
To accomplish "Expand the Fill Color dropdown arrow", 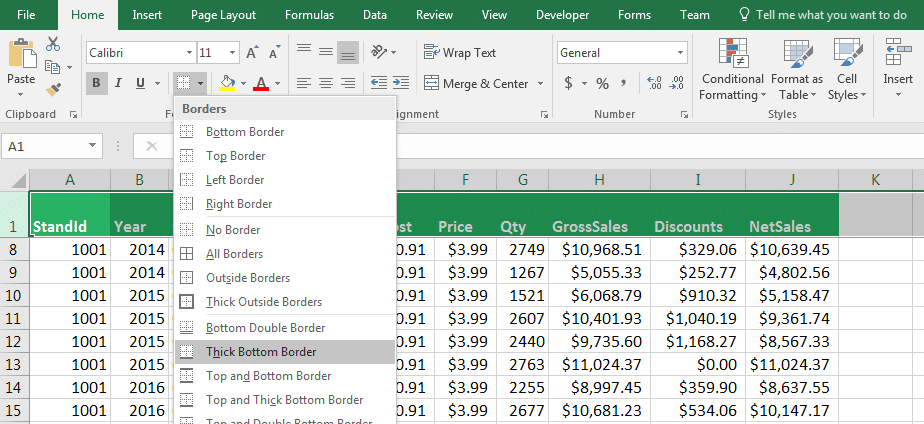I will [243, 84].
